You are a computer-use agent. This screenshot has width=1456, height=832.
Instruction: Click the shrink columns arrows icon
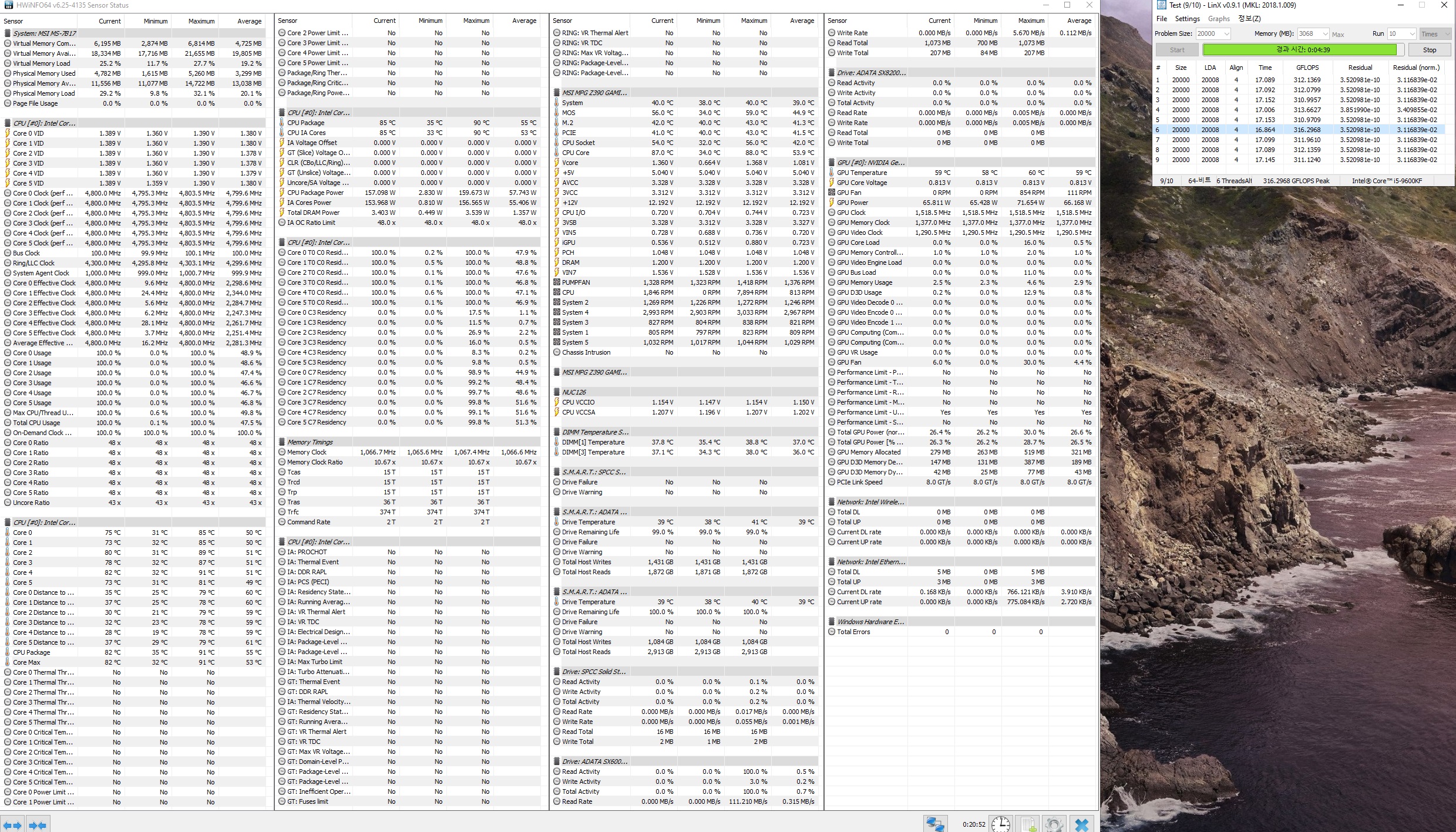pos(38,824)
